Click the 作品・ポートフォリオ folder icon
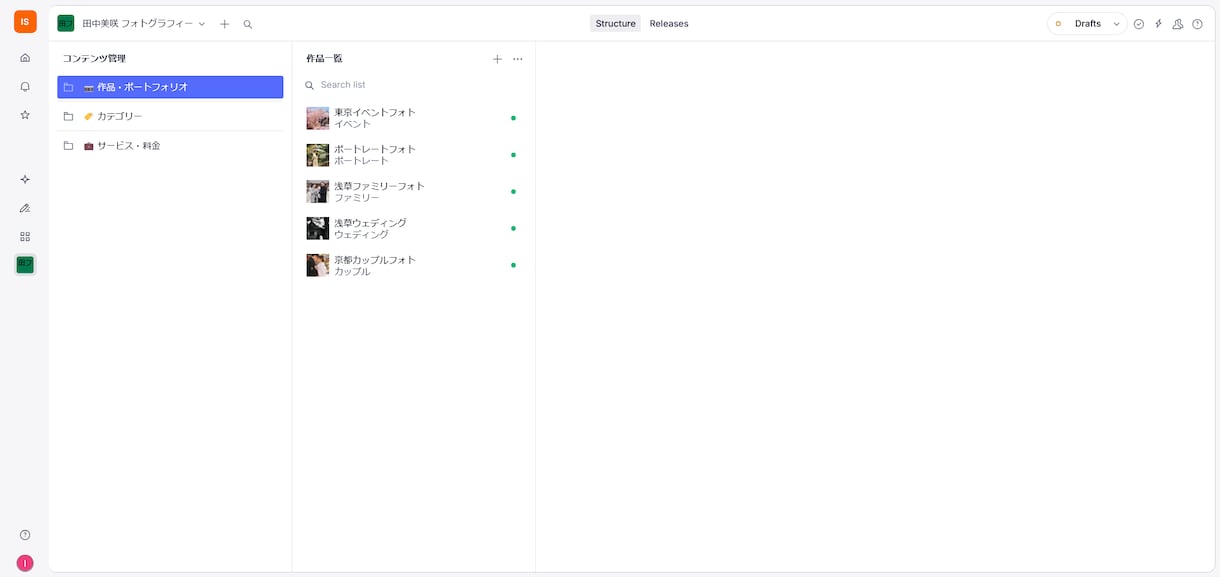The image size is (1220, 577). (x=69, y=87)
